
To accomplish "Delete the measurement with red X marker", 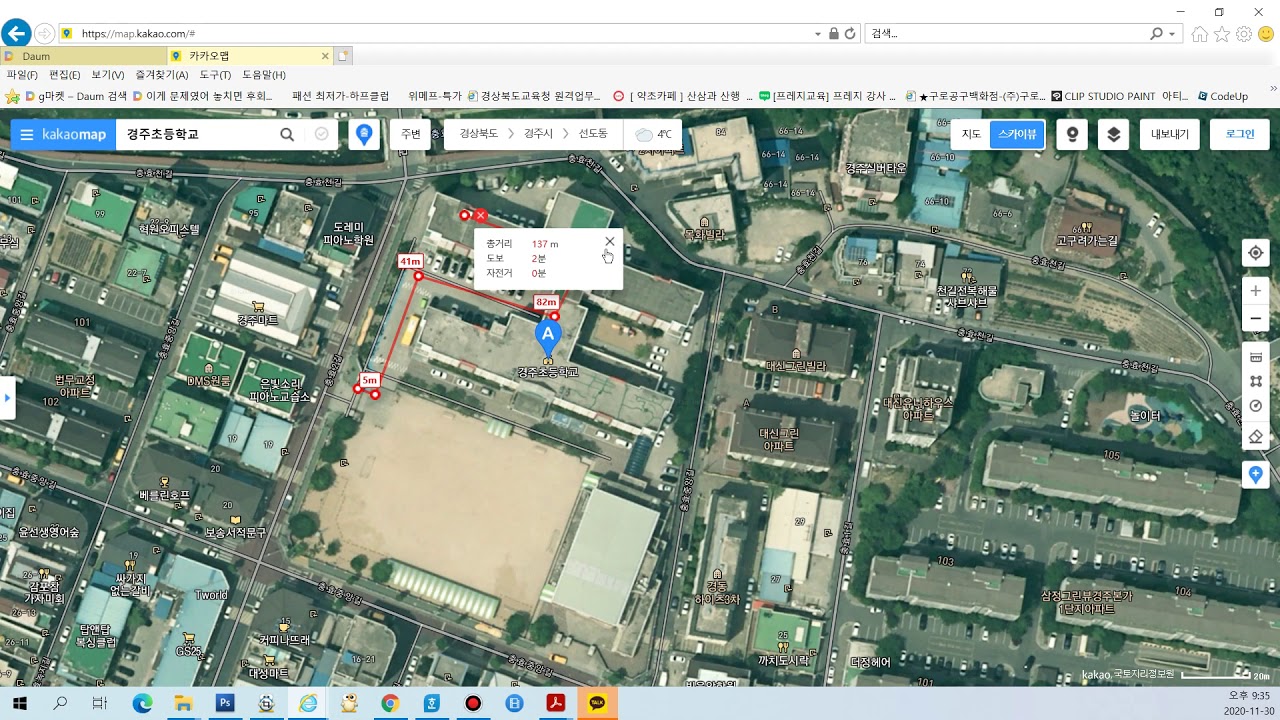I will (x=481, y=215).
